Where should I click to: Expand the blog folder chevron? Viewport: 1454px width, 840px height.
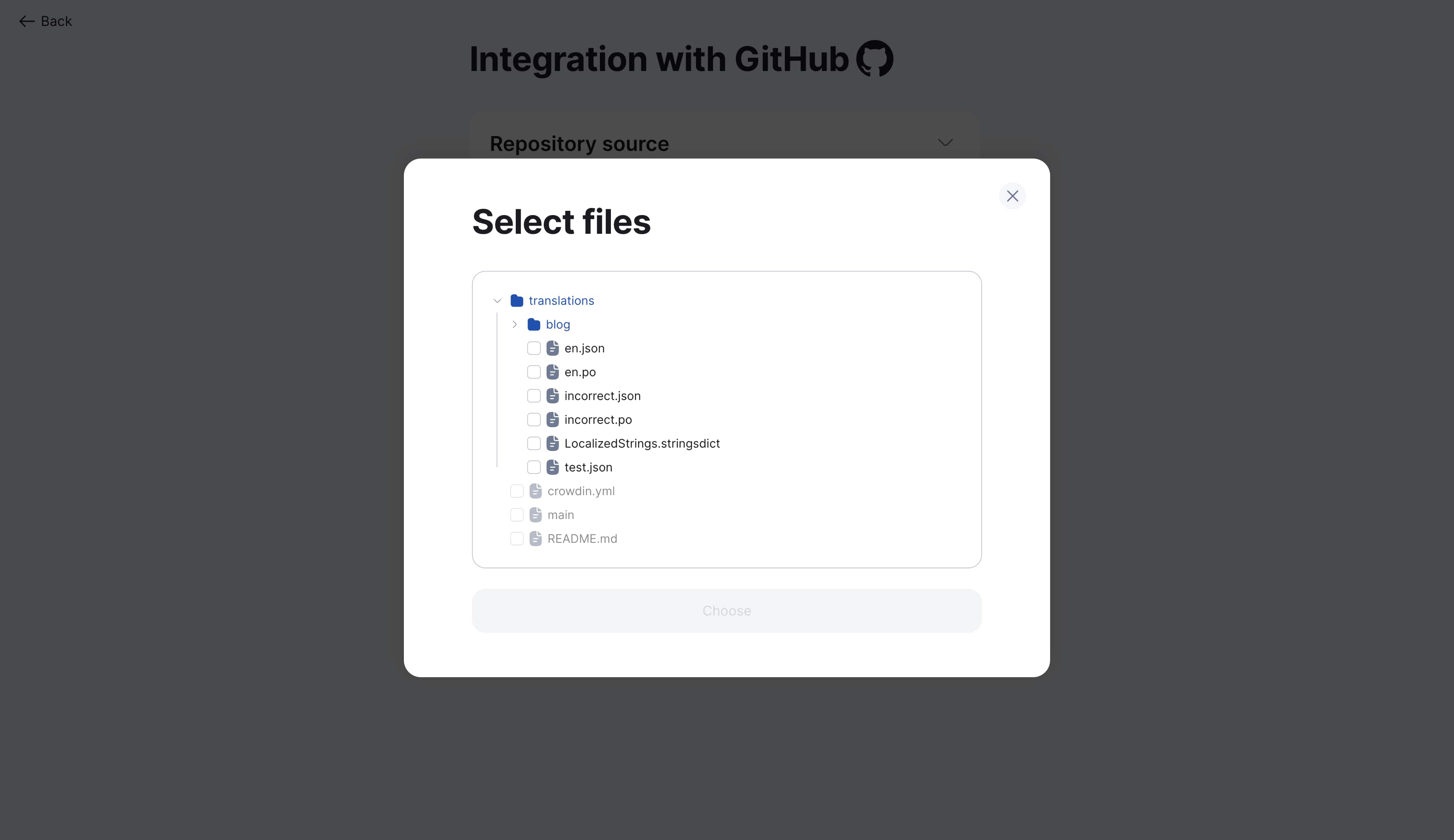515,324
